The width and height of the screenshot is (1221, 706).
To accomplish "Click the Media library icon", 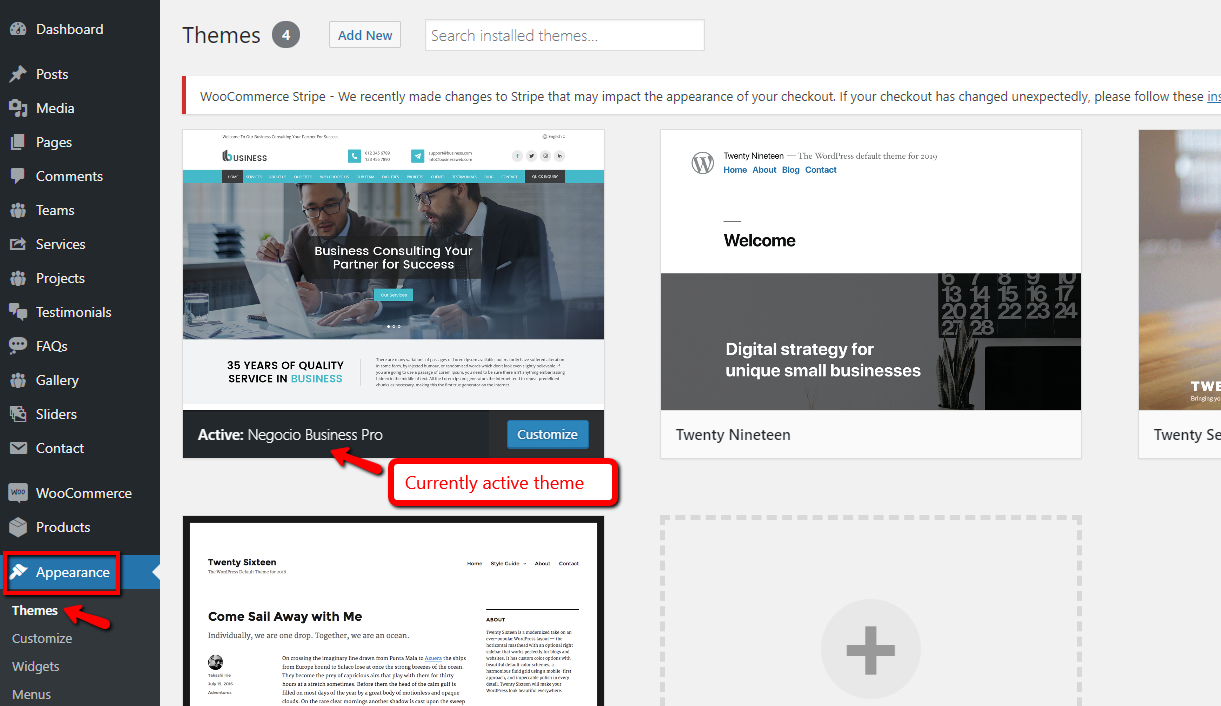I will [x=18, y=108].
